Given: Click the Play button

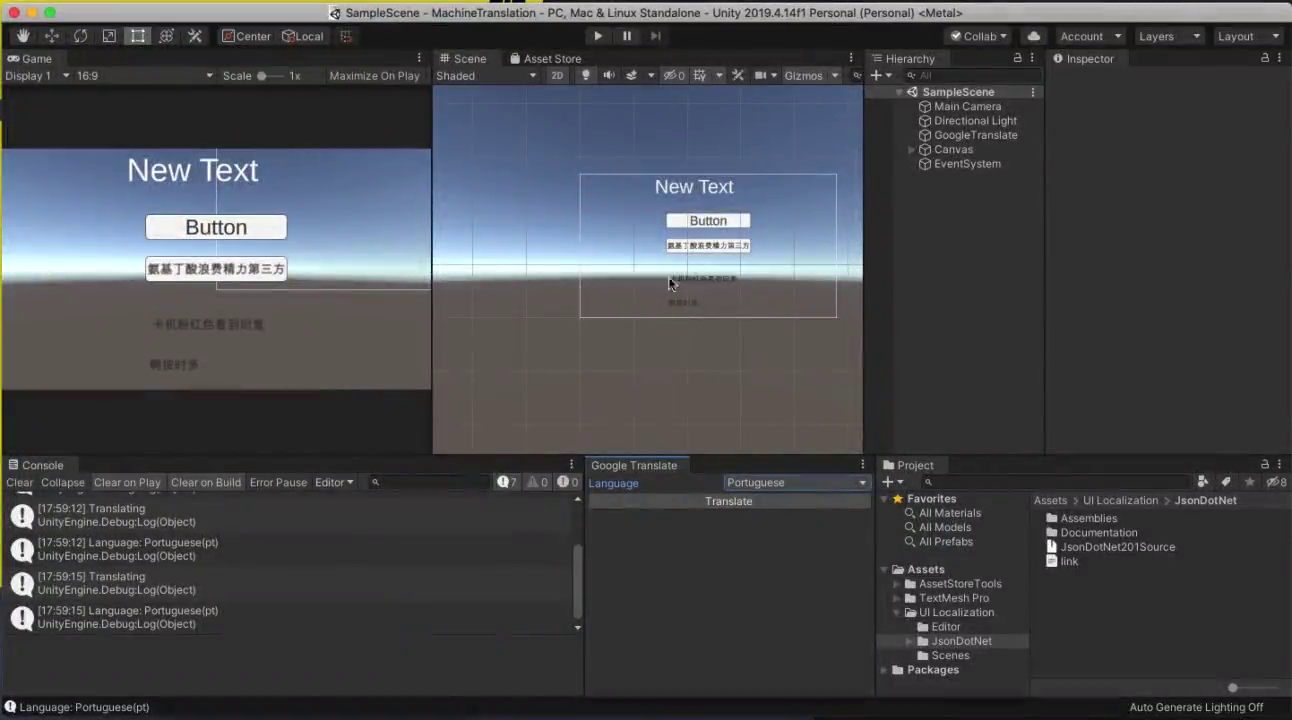Looking at the screenshot, I should point(598,36).
